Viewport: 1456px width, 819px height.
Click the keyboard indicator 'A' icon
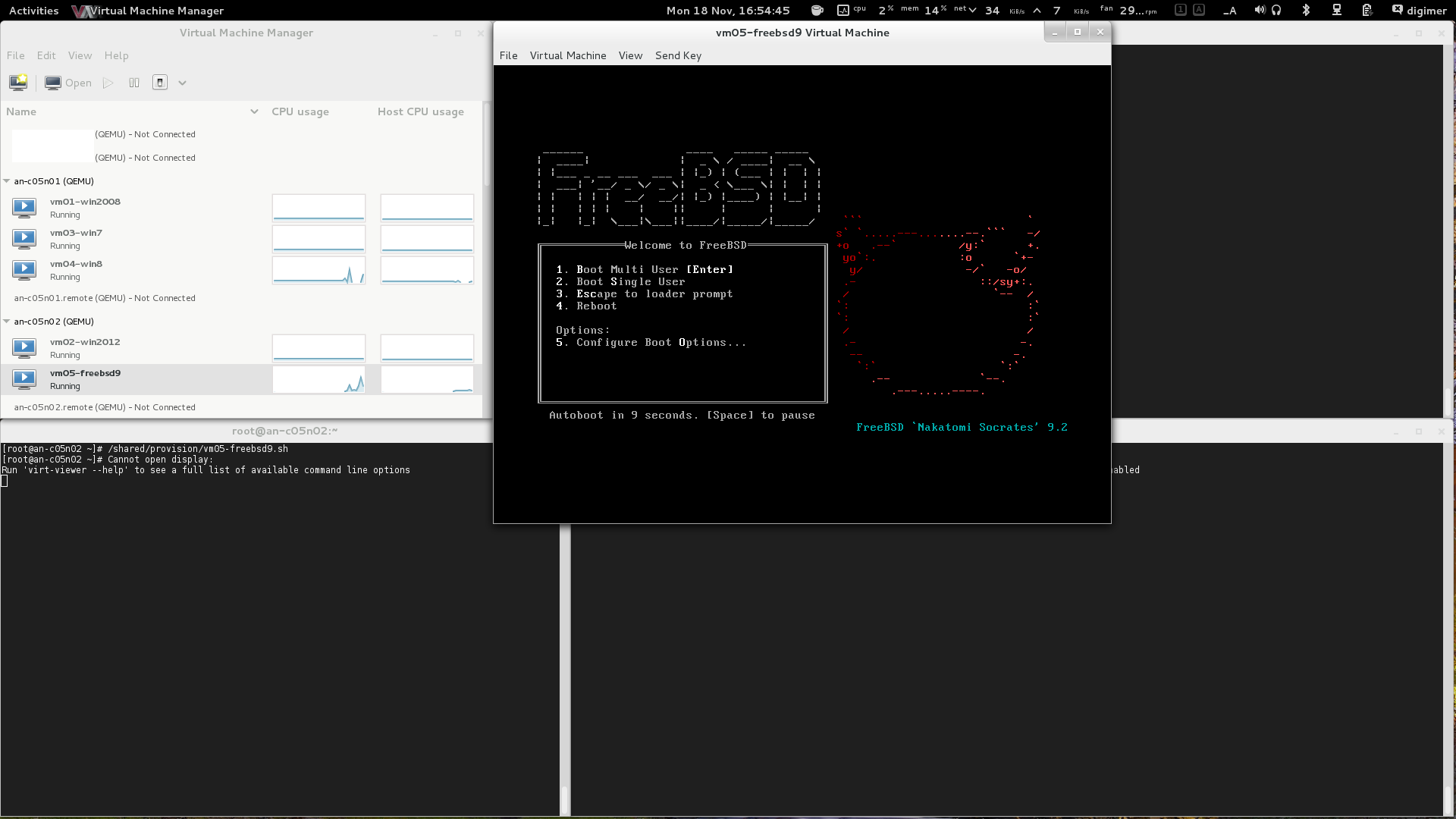click(x=1198, y=10)
